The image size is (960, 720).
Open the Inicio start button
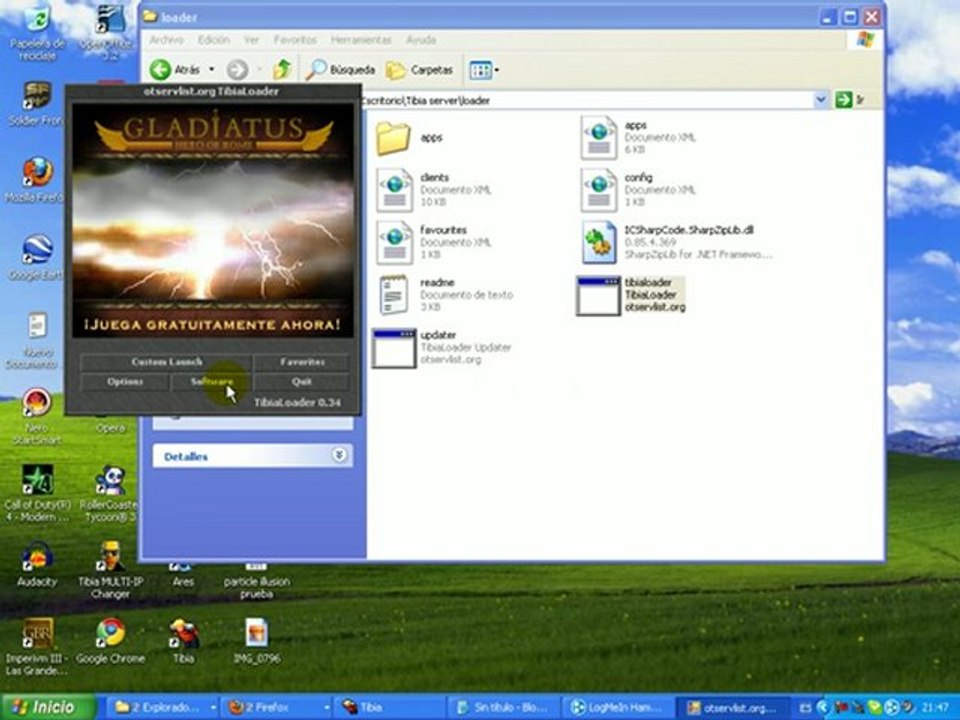tap(48, 707)
